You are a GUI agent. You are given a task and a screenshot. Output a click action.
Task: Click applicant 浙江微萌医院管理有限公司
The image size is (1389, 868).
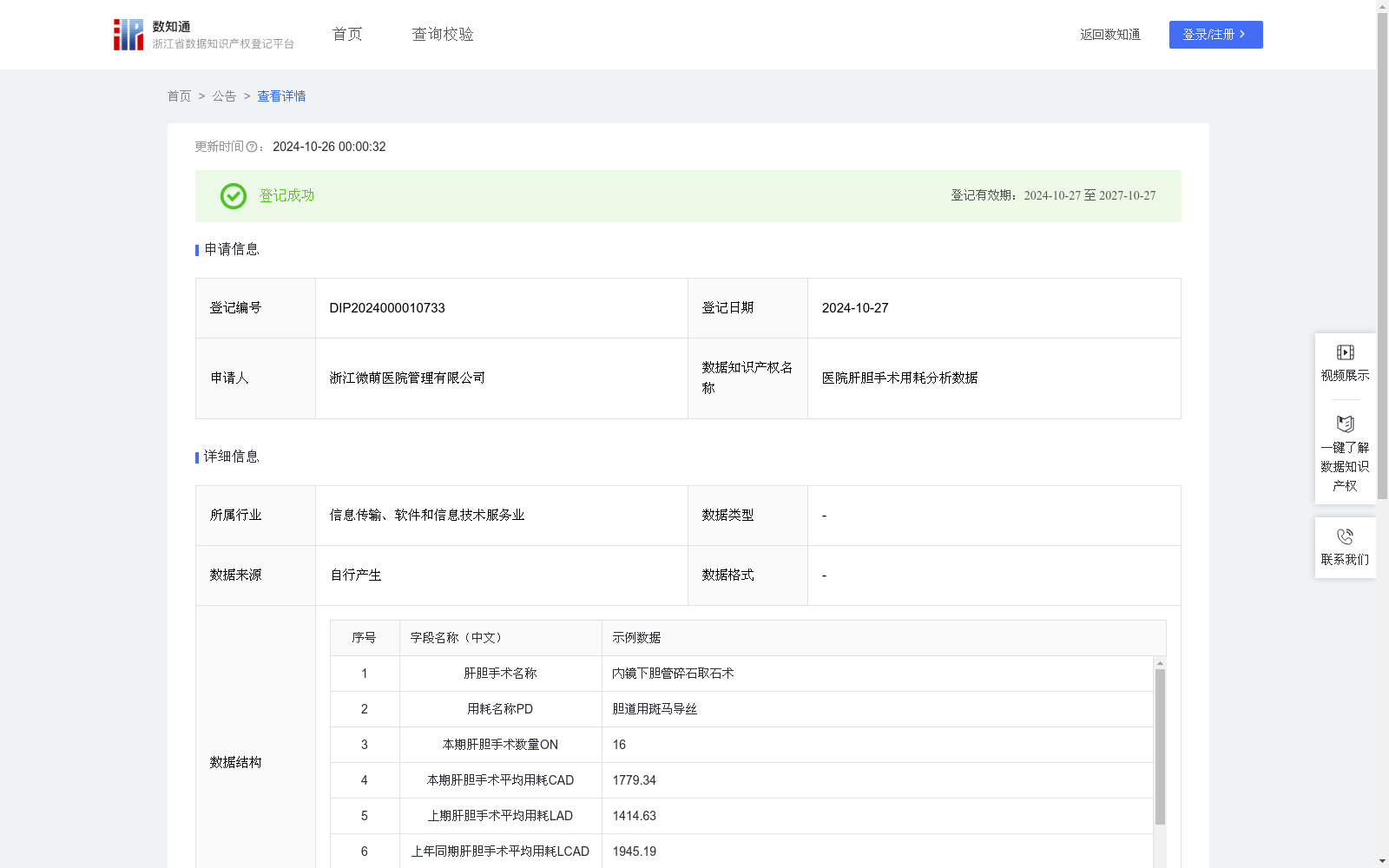click(407, 378)
